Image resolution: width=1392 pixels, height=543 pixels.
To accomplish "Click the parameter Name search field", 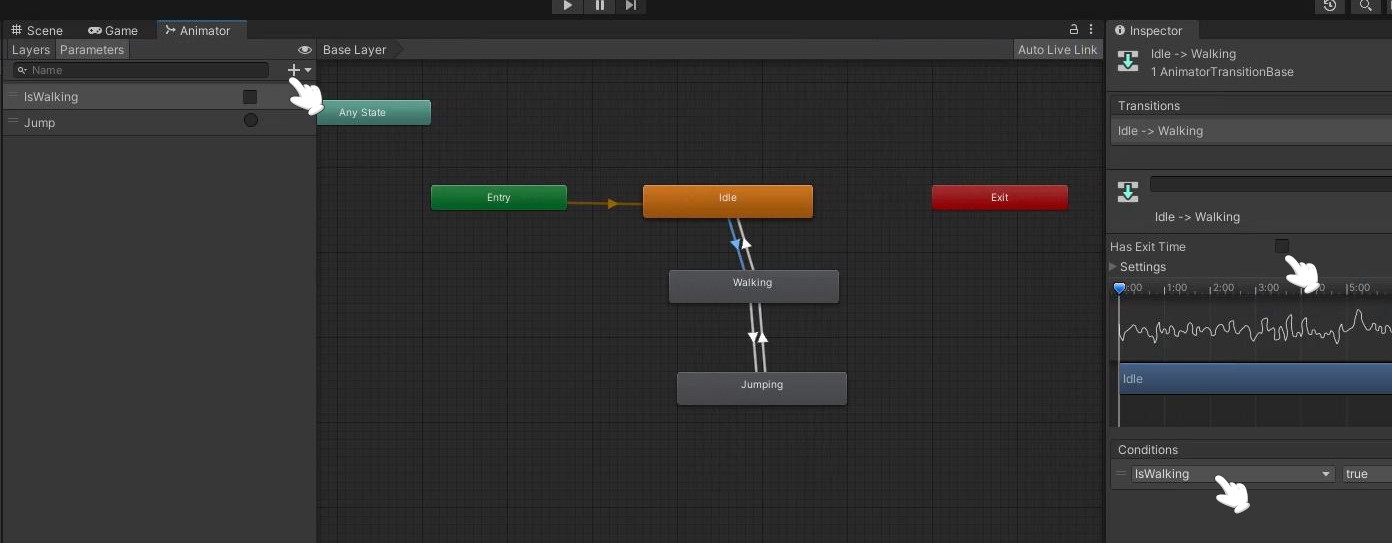I will point(141,70).
